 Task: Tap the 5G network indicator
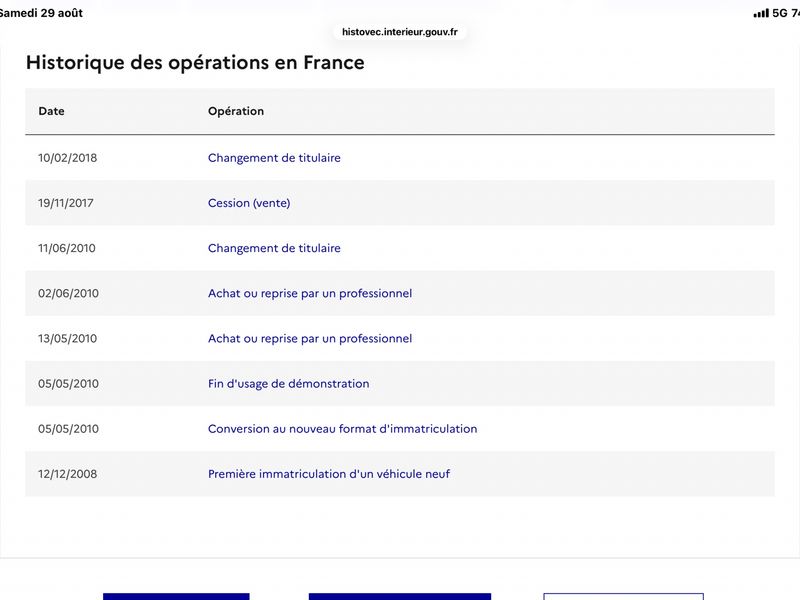coord(780,13)
